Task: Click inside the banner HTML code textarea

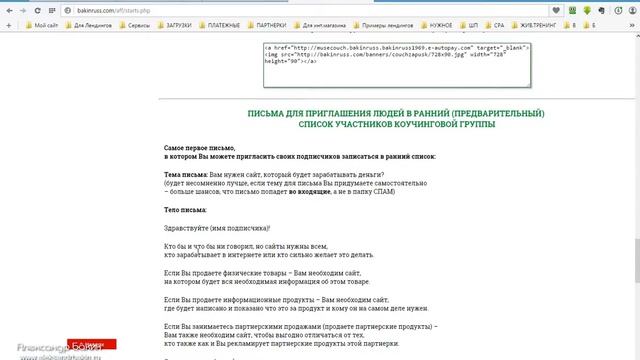Action: click(x=397, y=65)
